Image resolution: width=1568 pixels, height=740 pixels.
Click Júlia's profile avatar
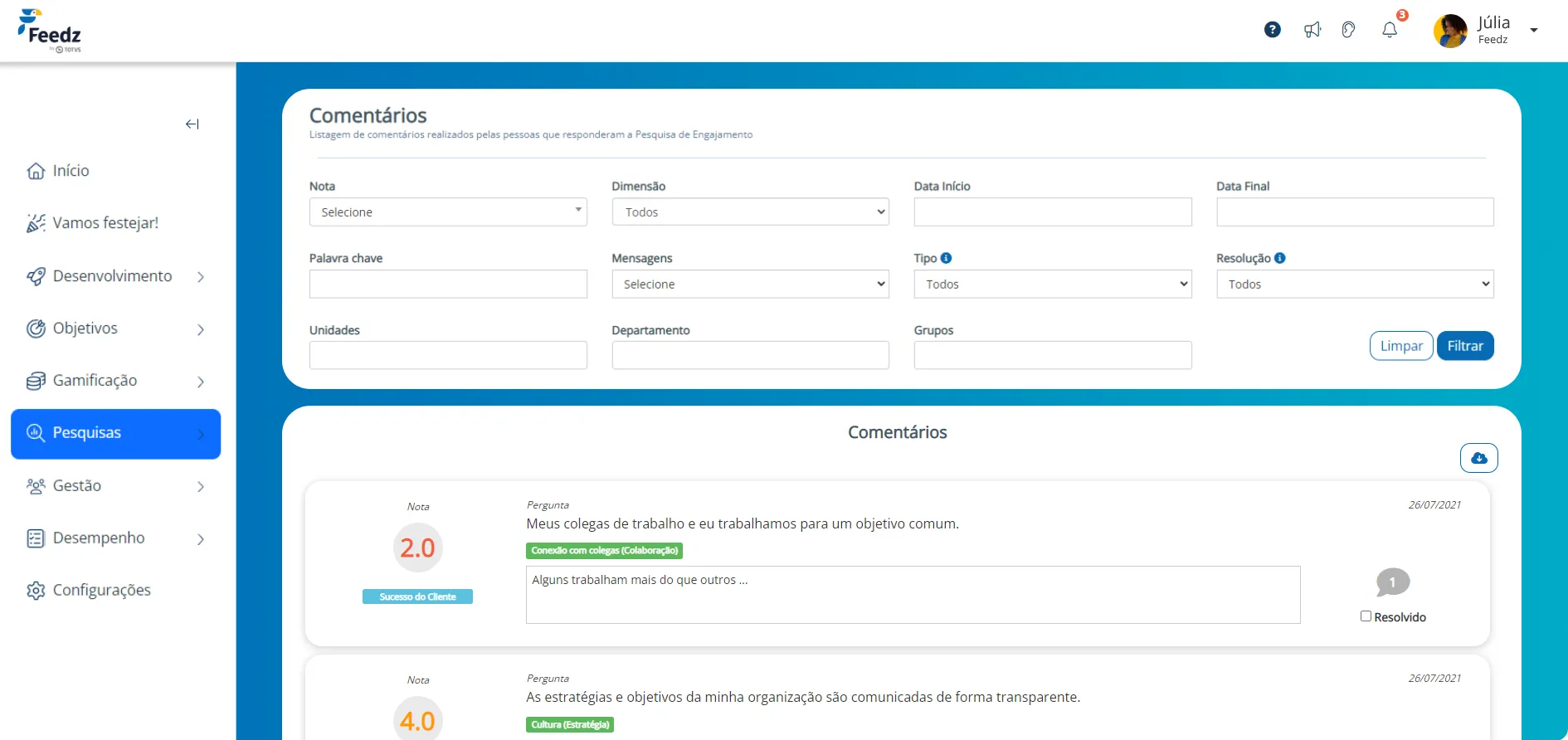coord(1450,31)
